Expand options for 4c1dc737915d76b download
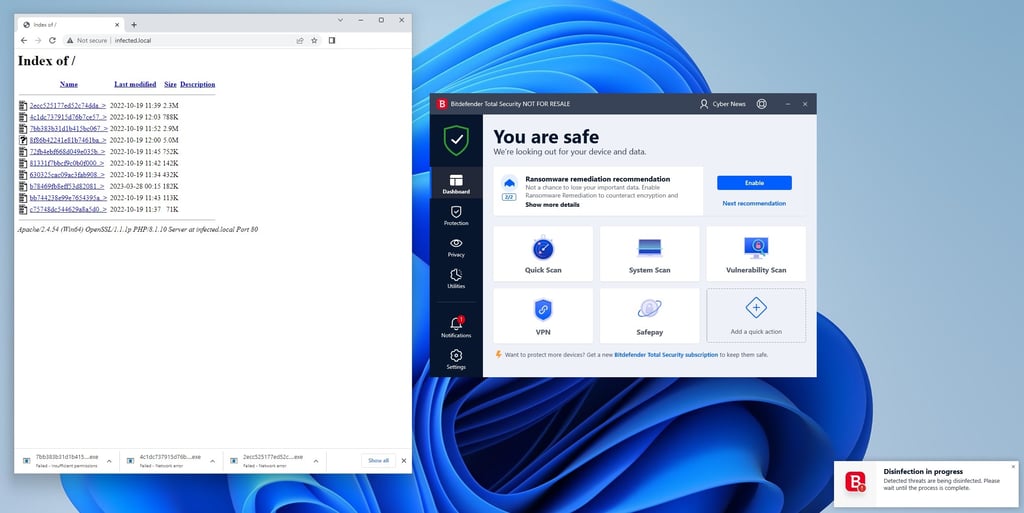Screen dimensions: 1024x513 pos(212,461)
